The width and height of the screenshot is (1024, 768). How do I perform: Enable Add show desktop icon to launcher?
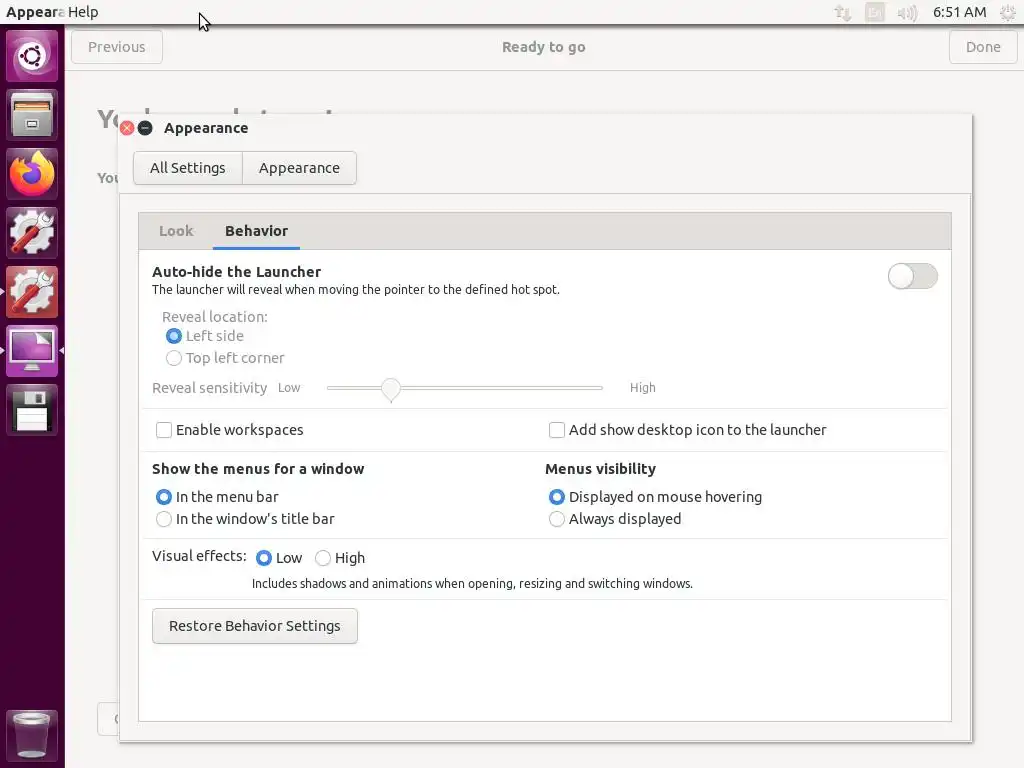click(557, 430)
